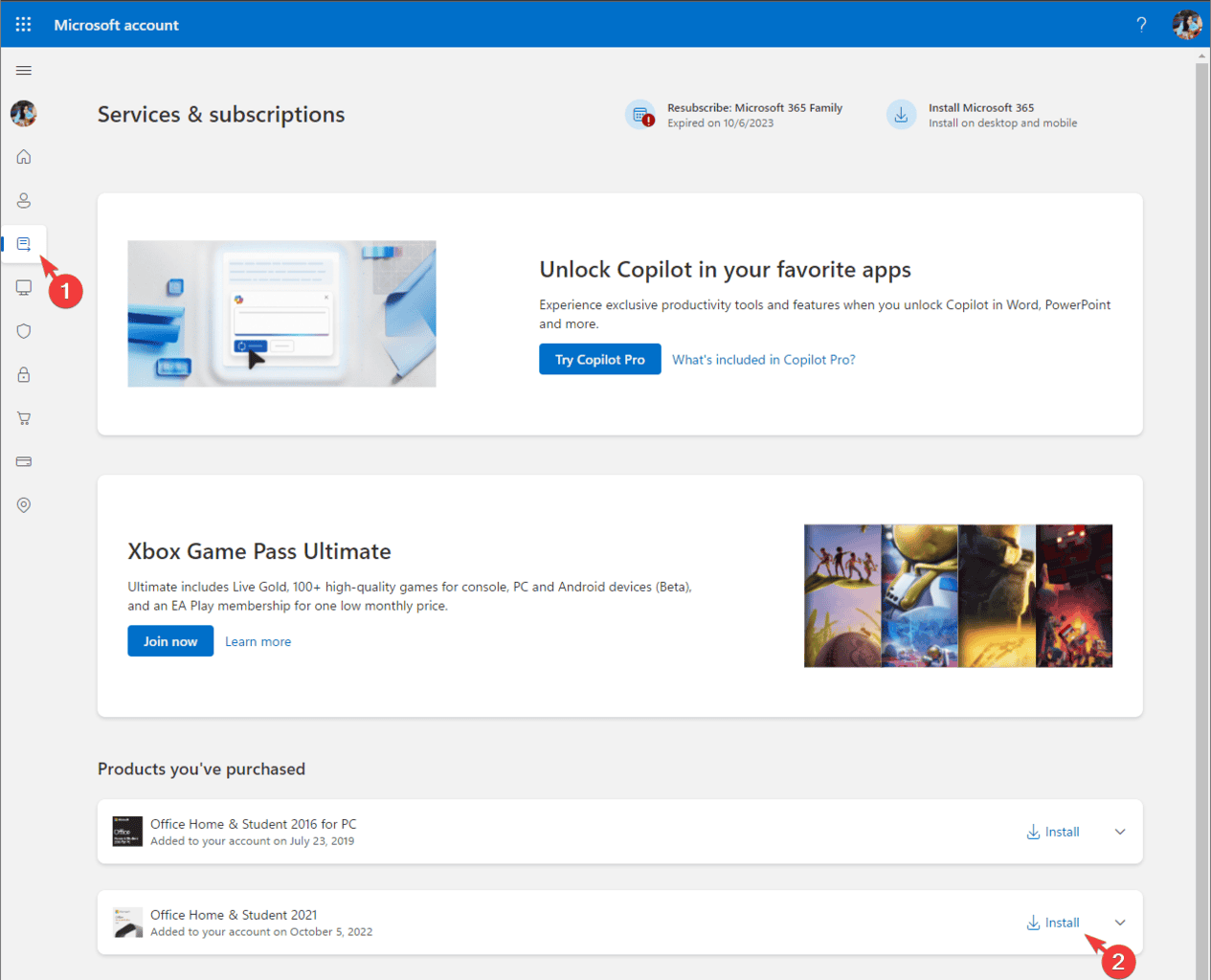Click 'Office Home & Student 2021' text

click(x=234, y=915)
